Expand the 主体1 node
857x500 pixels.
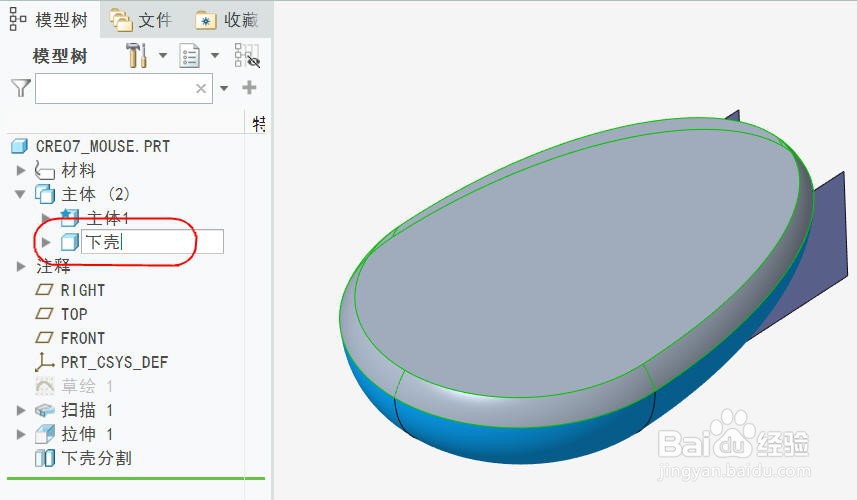[46, 218]
